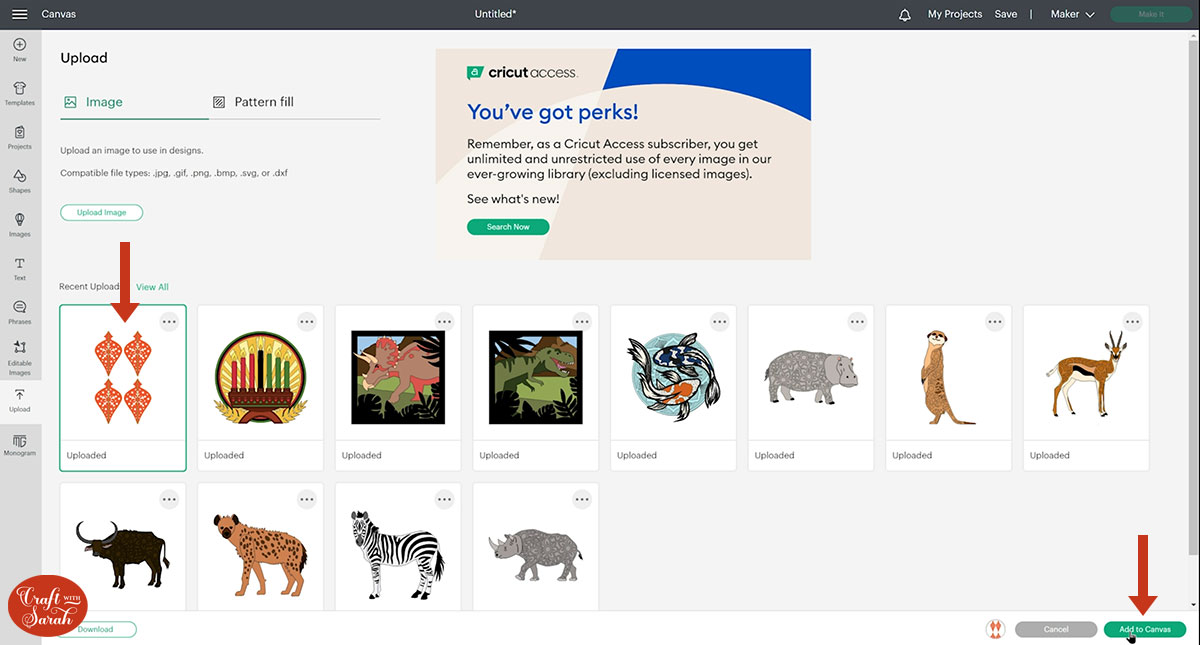Screen dimensions: 1200x645
Task: Open the Phrases panel
Action: click(20, 312)
